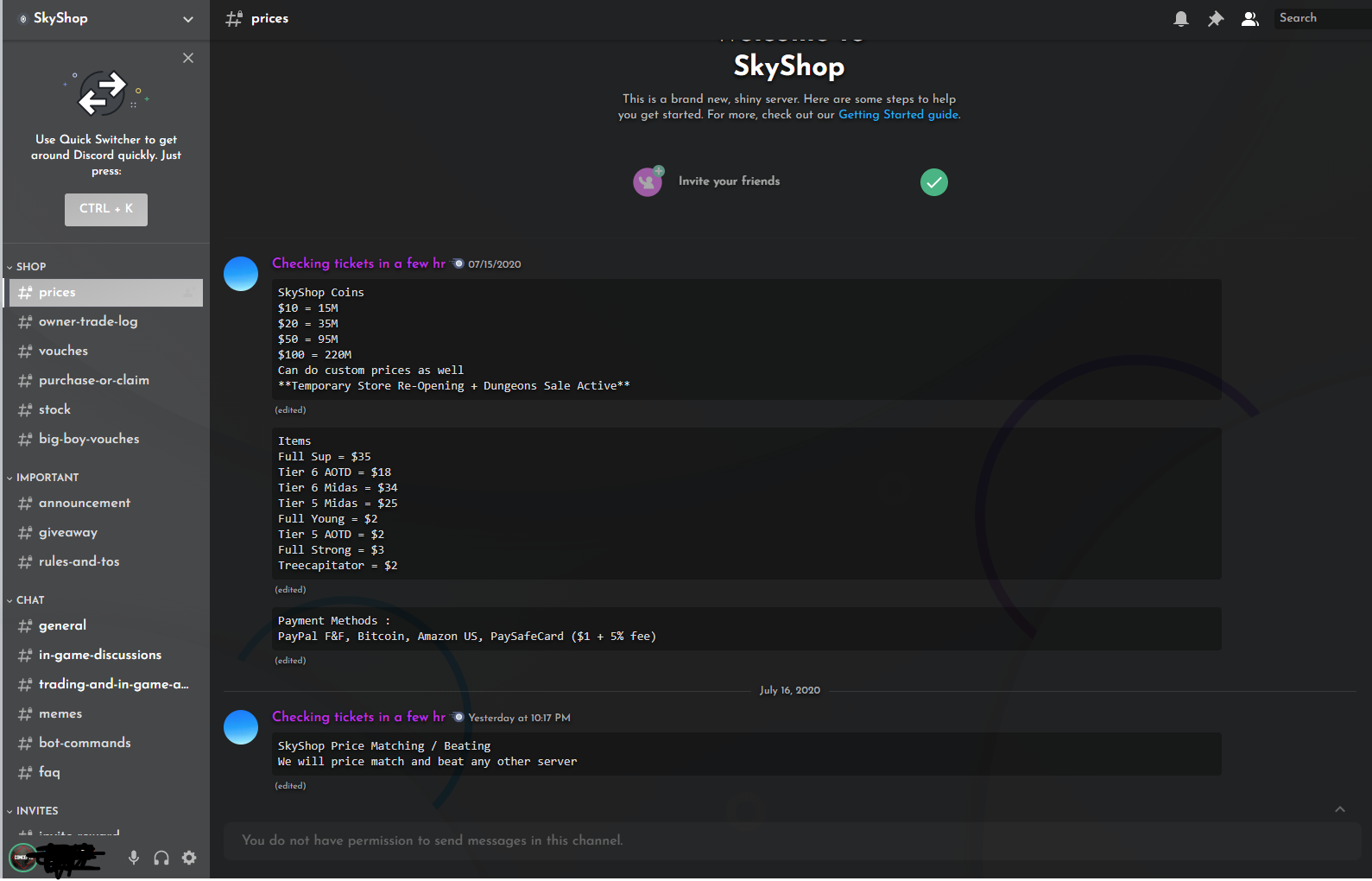Click the Search field

[x=1322, y=18]
